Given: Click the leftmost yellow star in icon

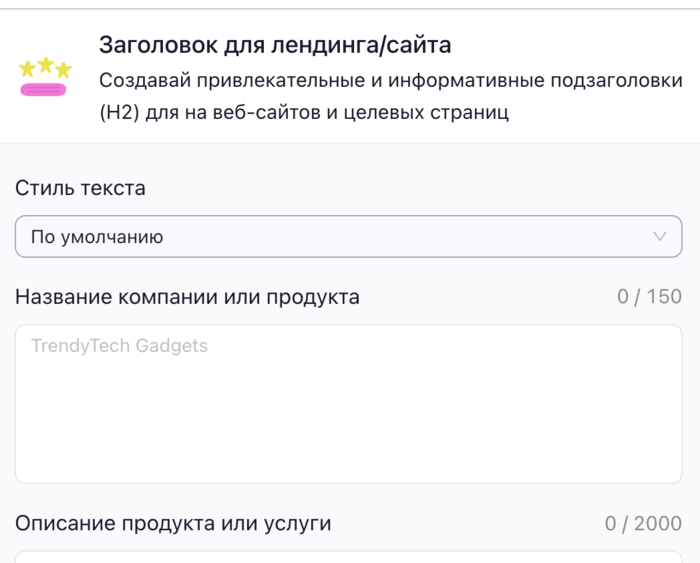Looking at the screenshot, I should [28, 69].
